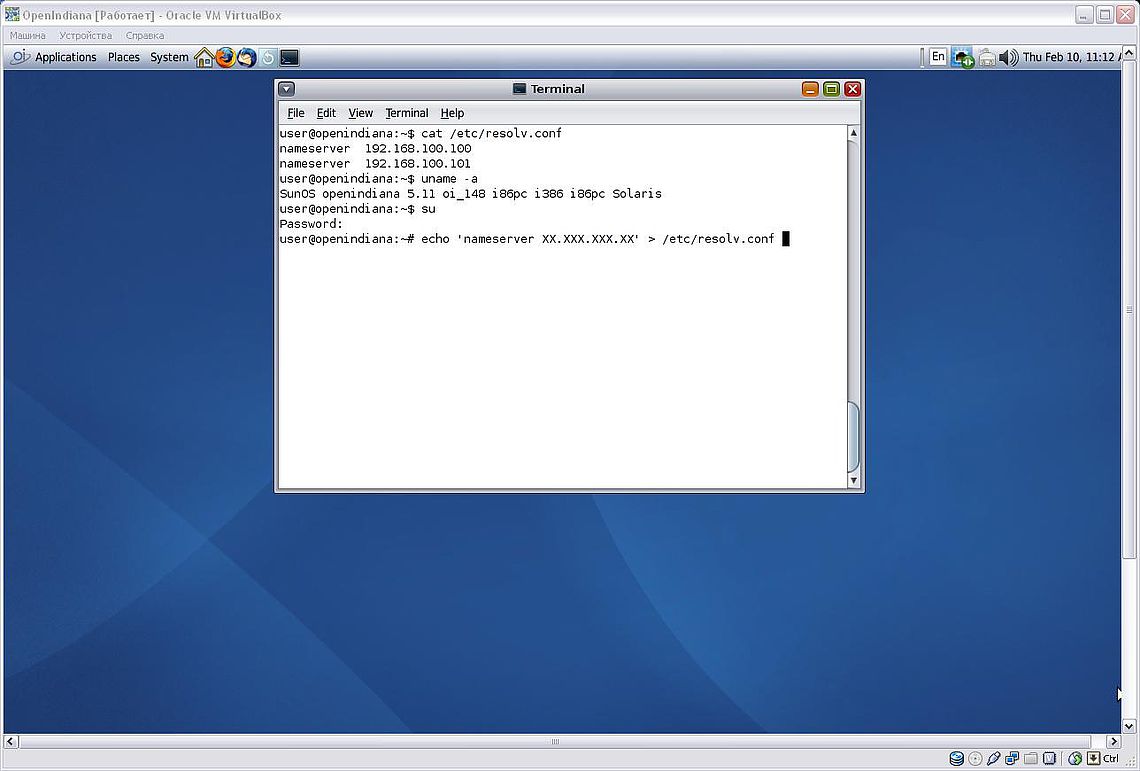Launch terminal from the panel icon
The height and width of the screenshot is (771, 1140).
click(x=289, y=57)
